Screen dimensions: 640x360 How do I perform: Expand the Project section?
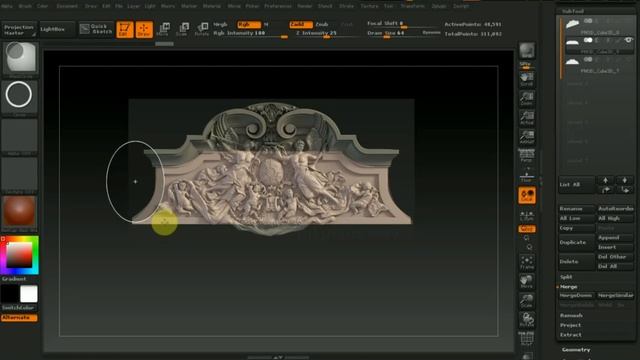570,325
